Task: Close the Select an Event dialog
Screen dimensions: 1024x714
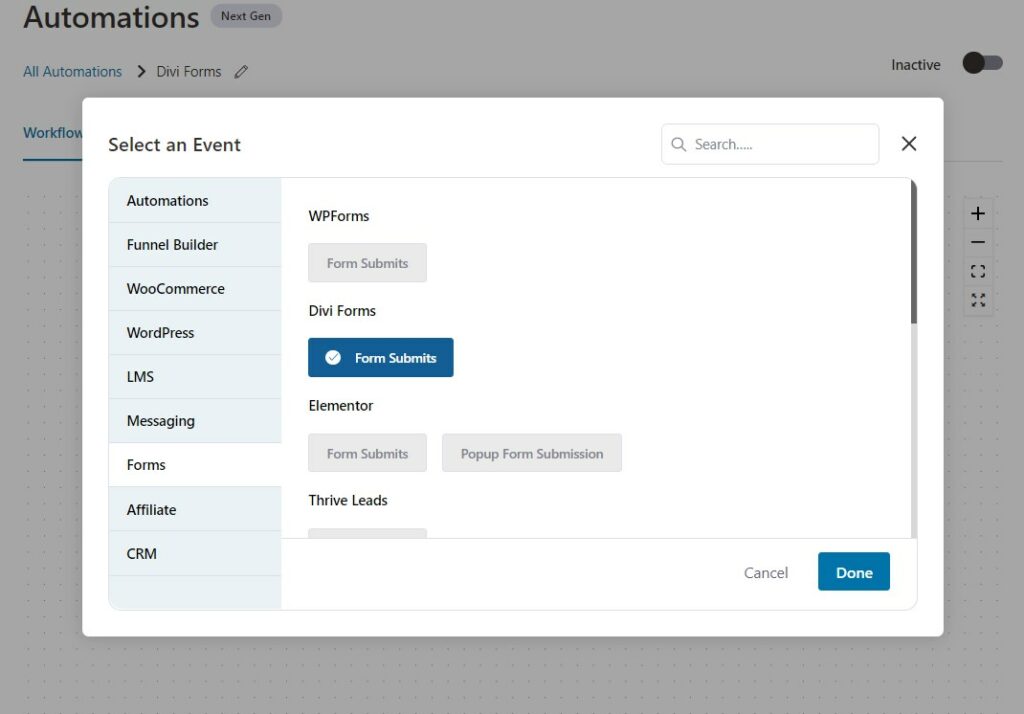Action: (x=908, y=144)
